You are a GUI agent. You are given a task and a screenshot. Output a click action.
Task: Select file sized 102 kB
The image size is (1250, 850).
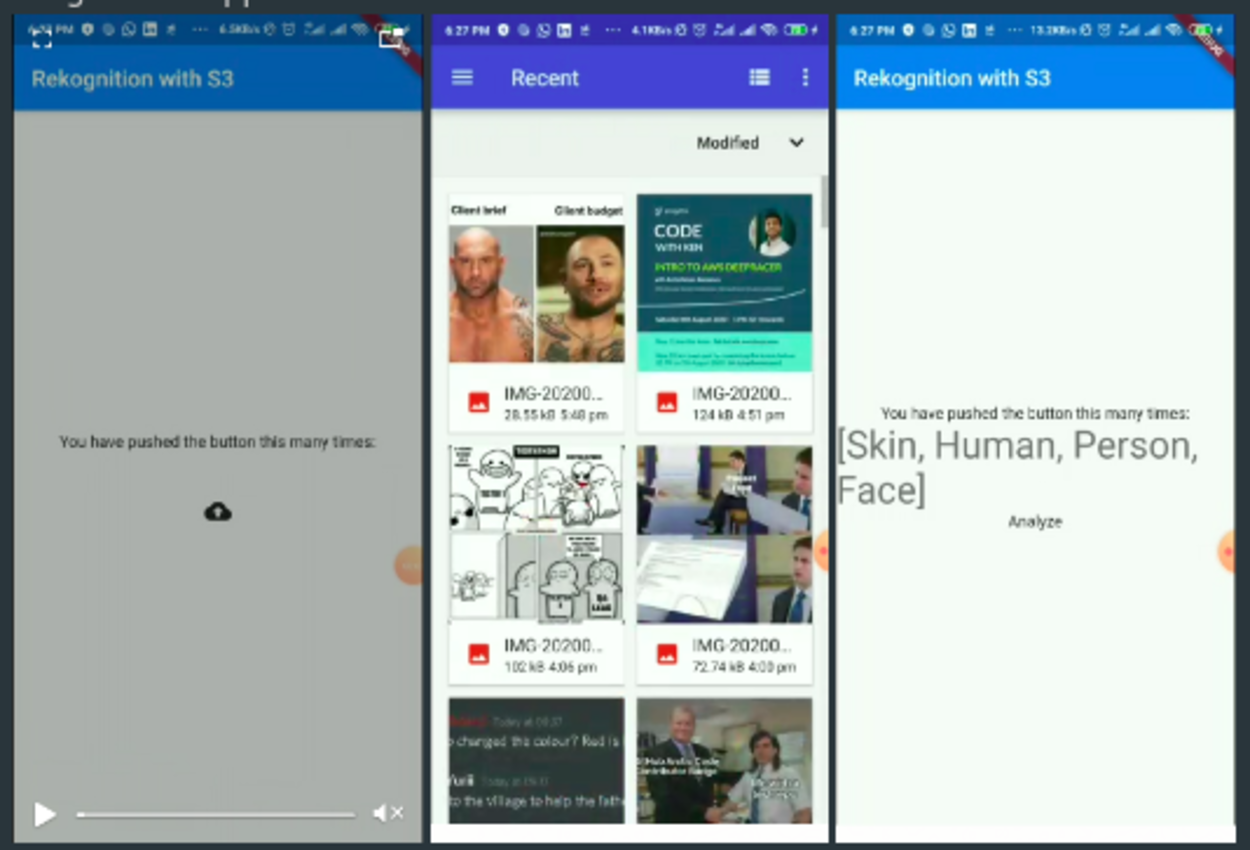tap(536, 654)
